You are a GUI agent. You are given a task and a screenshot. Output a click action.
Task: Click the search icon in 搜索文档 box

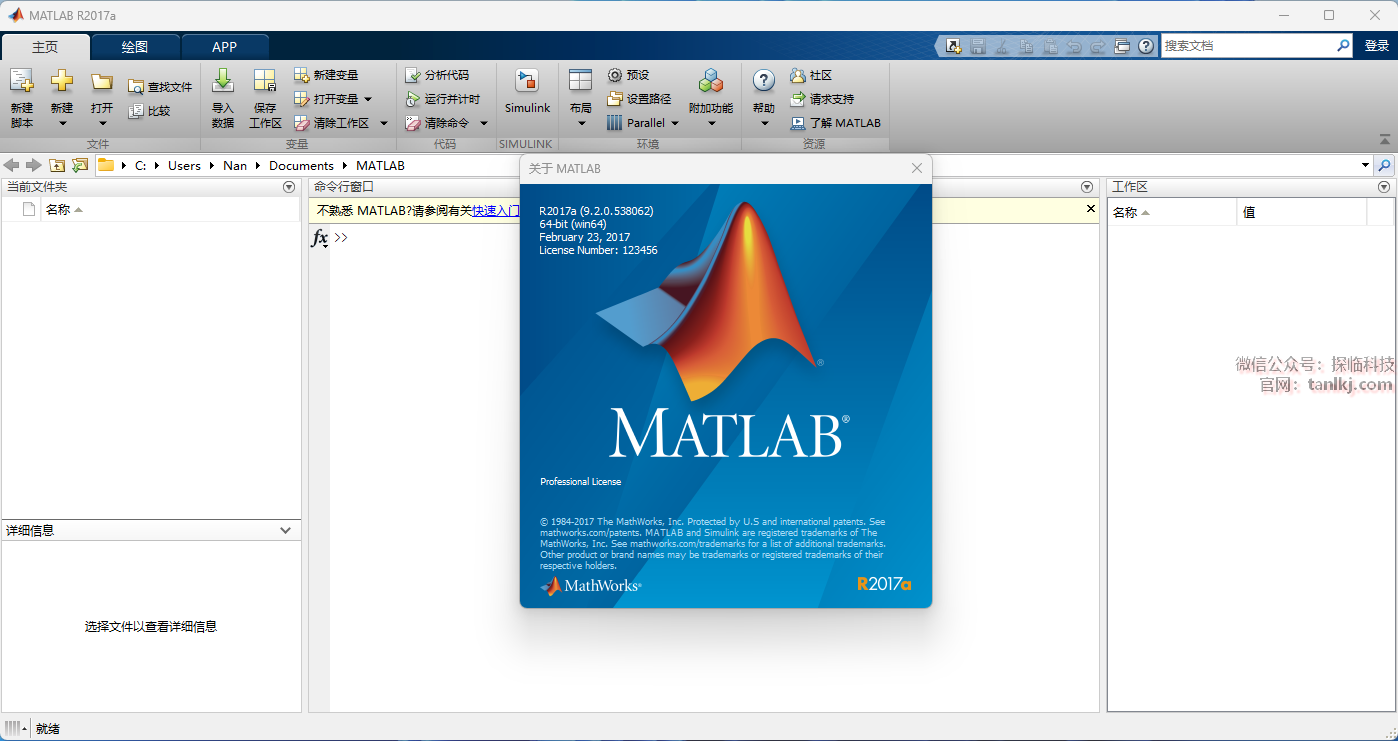tap(1343, 46)
